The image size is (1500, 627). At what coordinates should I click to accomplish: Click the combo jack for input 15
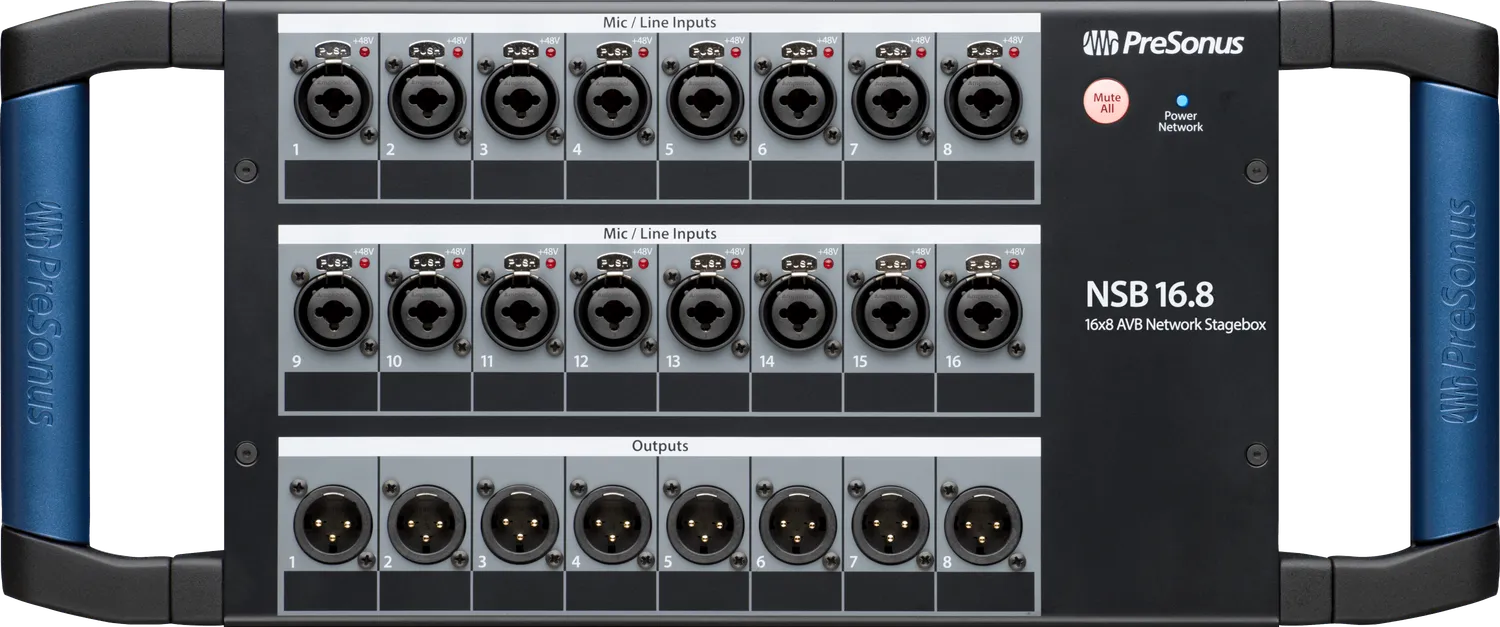pos(891,311)
